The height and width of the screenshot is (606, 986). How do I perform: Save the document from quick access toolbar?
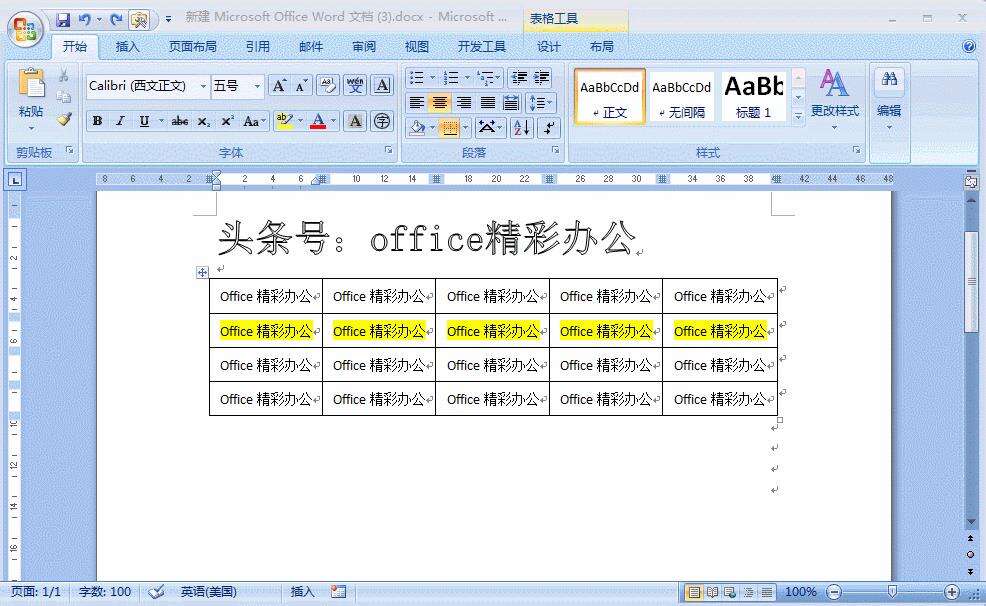[x=63, y=20]
